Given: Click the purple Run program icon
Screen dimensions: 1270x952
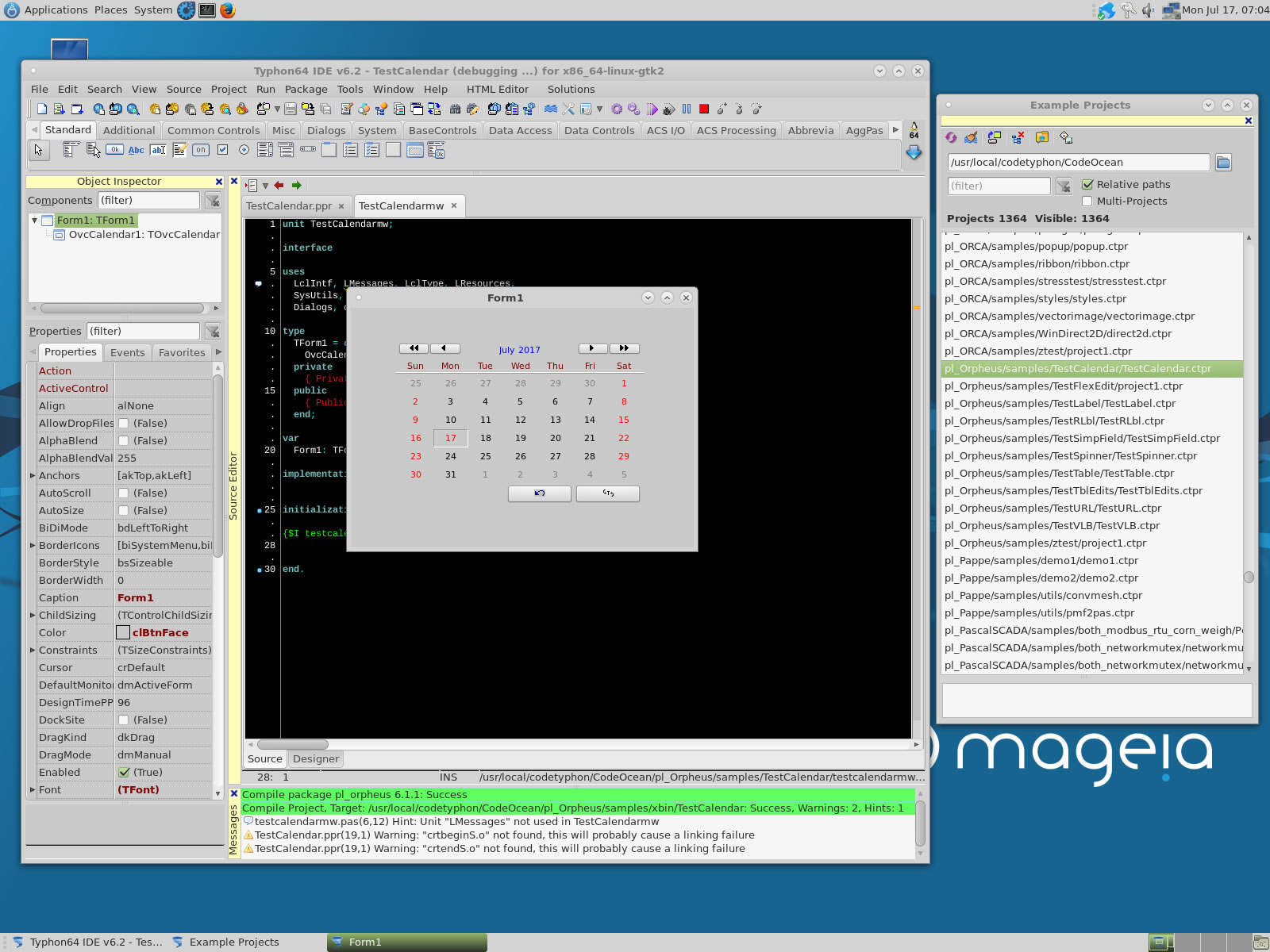Looking at the screenshot, I should [652, 109].
